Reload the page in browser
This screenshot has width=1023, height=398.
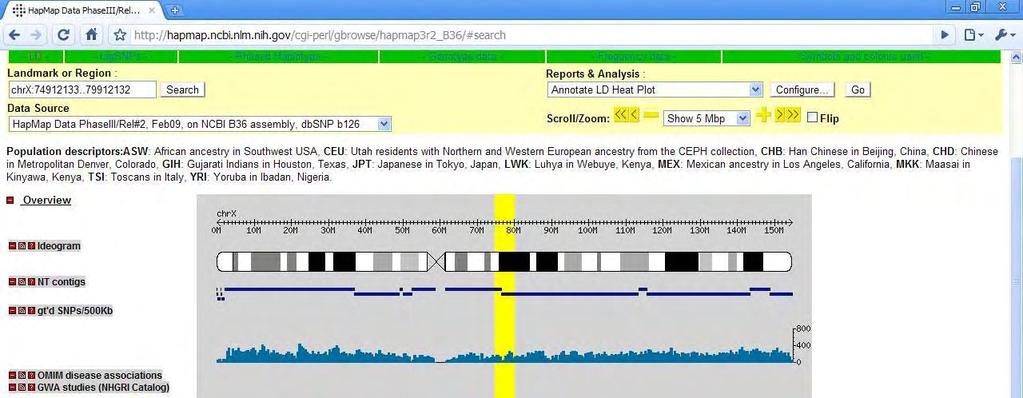pyautogui.click(x=64, y=35)
